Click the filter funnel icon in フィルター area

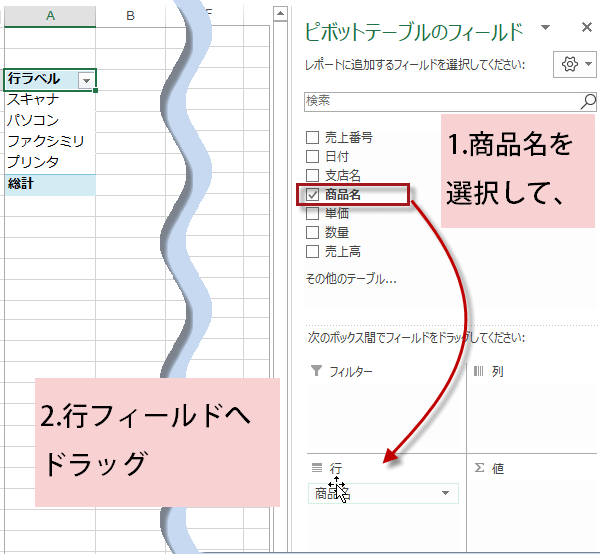[x=316, y=372]
